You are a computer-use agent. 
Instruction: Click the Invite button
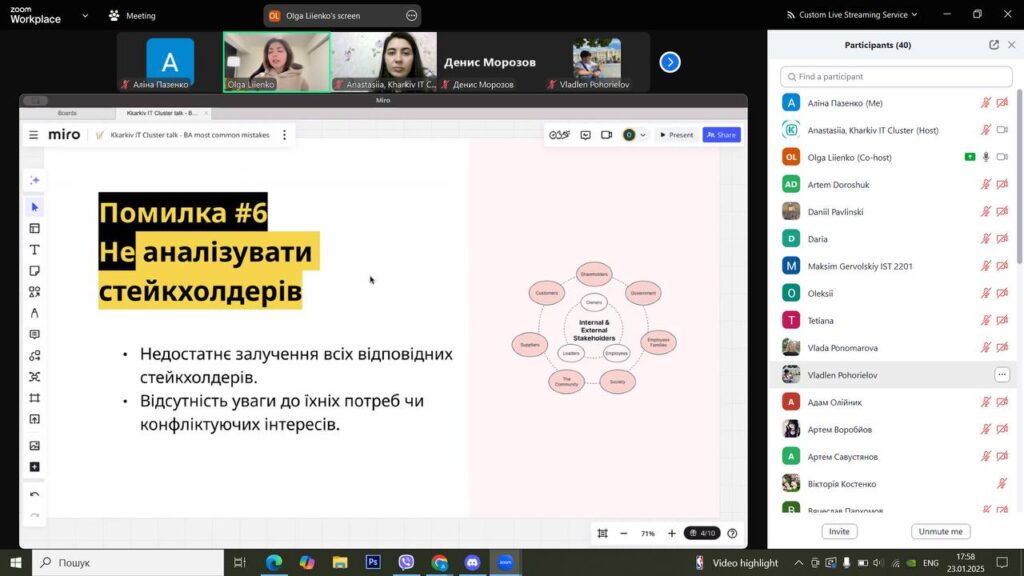(839, 532)
